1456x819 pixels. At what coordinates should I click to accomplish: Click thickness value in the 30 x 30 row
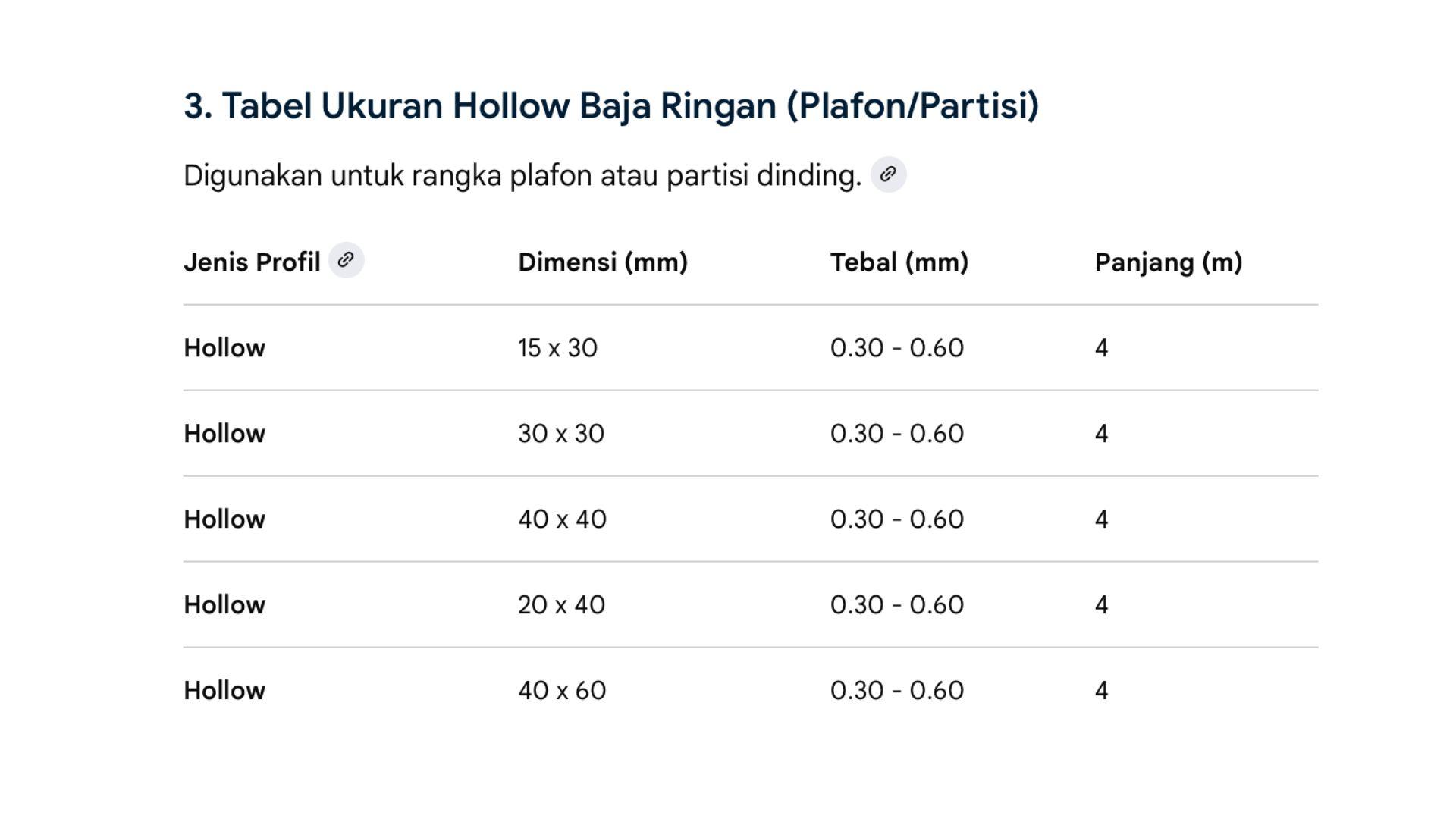897,434
